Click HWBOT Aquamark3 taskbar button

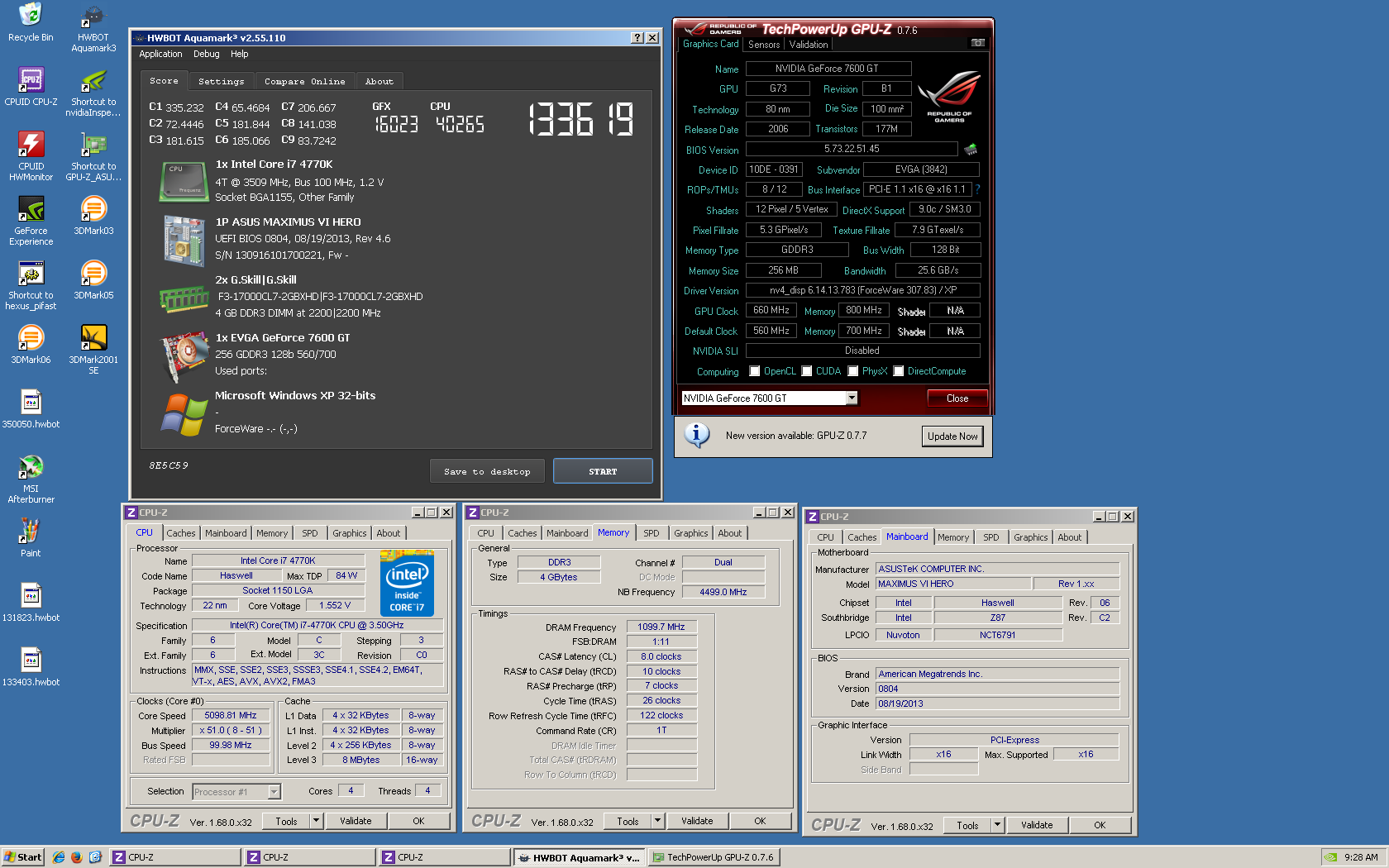pos(579,857)
